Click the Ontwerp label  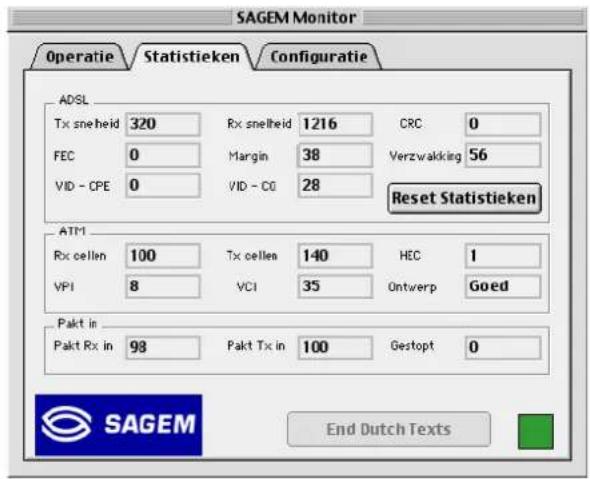tap(412, 287)
